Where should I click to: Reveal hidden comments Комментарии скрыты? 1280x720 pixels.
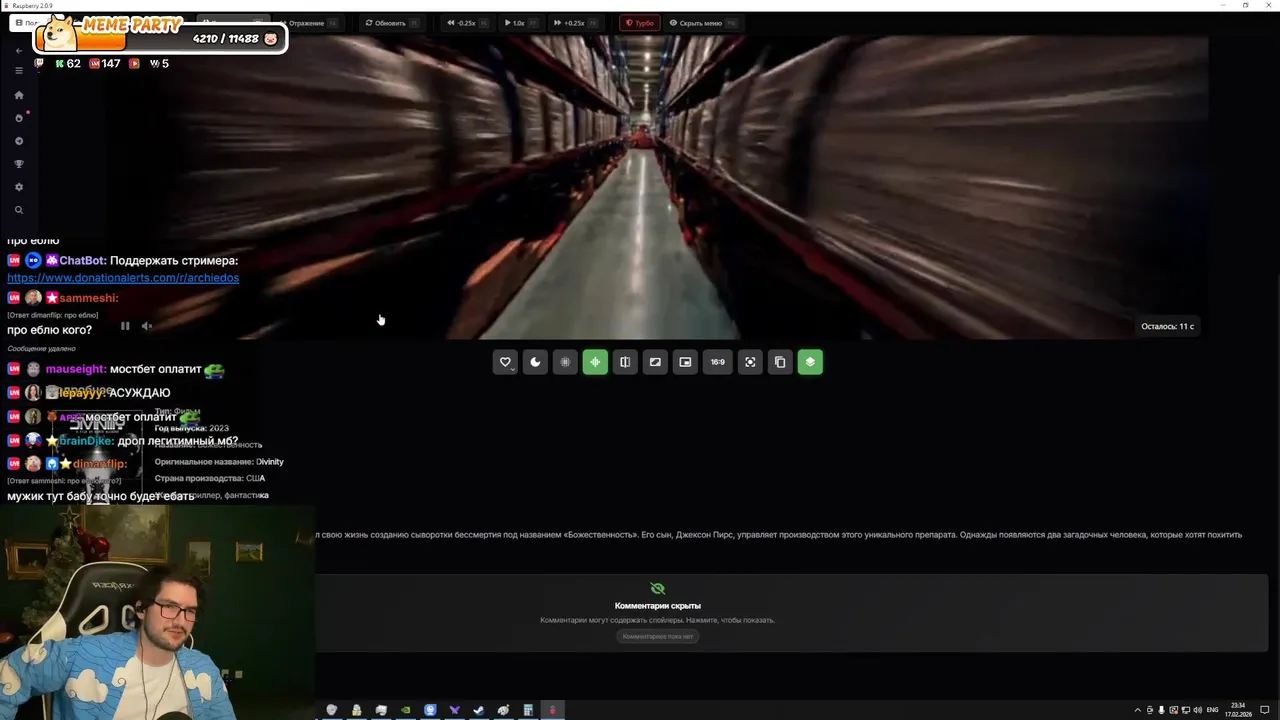tap(657, 605)
